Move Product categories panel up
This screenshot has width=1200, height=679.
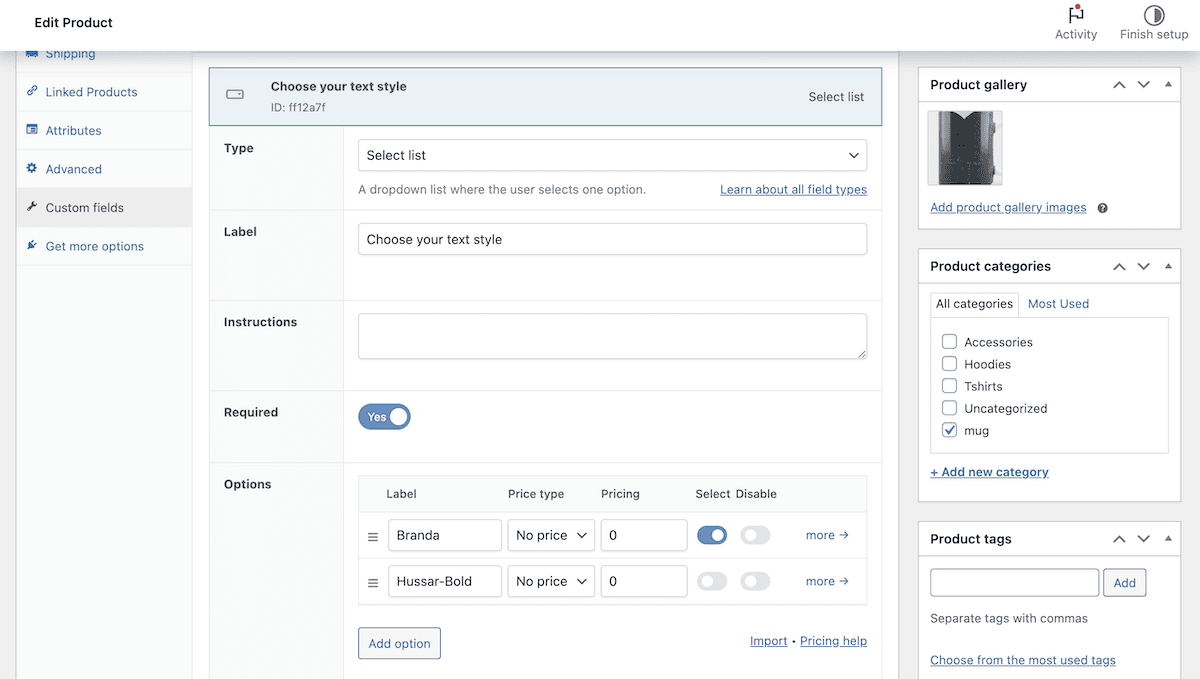click(1120, 267)
